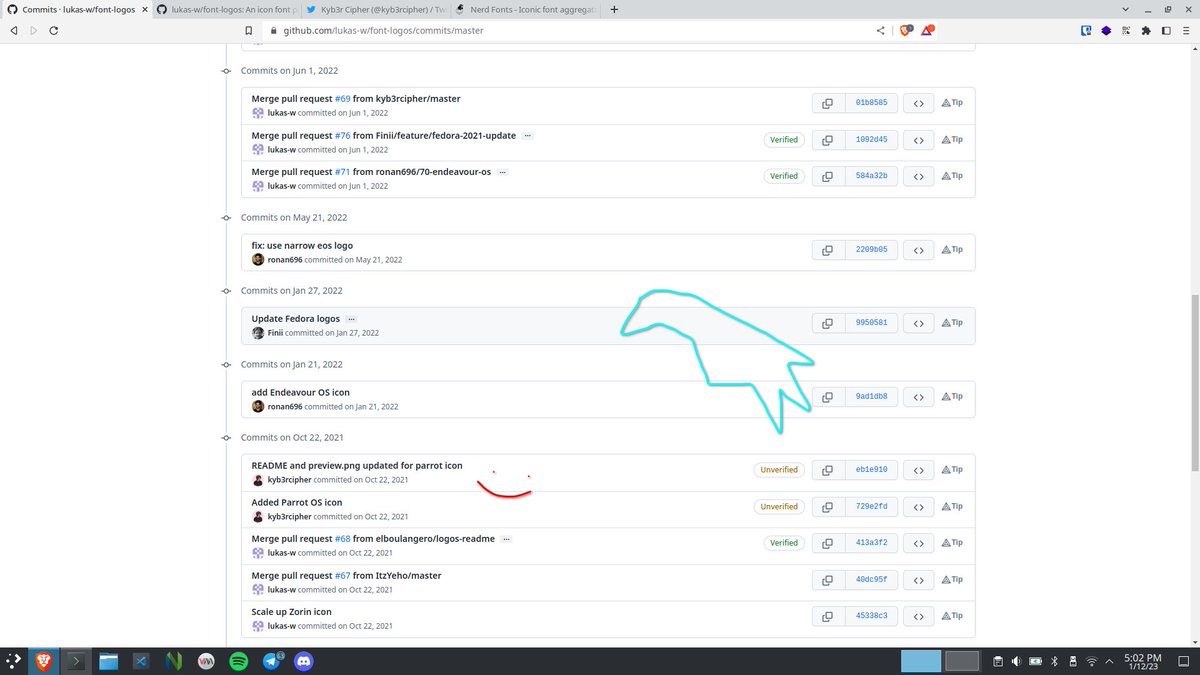Viewport: 1200px width, 675px height.
Task: Open the volume control in system tray
Action: (x=1017, y=661)
